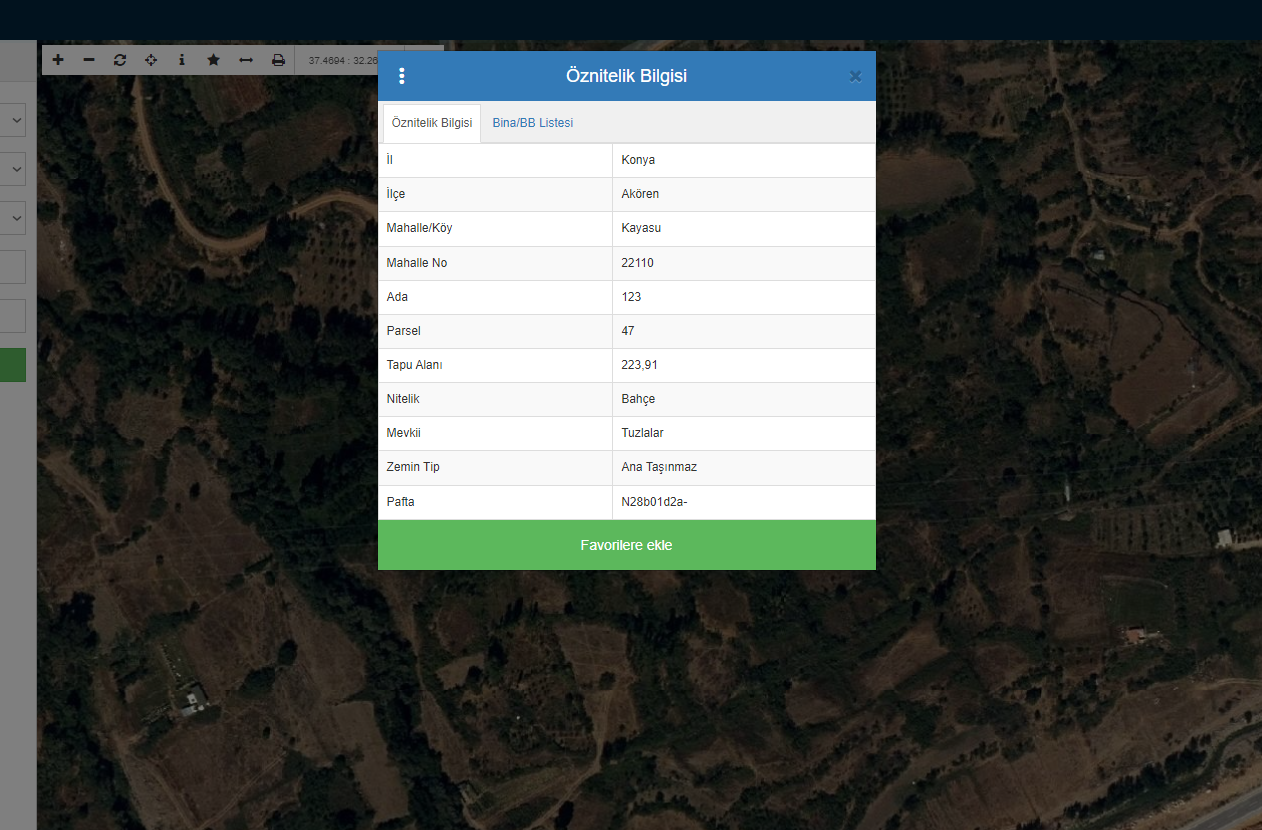Open favorites with the star icon
Viewport: 1262px width, 830px height.
click(x=213, y=60)
